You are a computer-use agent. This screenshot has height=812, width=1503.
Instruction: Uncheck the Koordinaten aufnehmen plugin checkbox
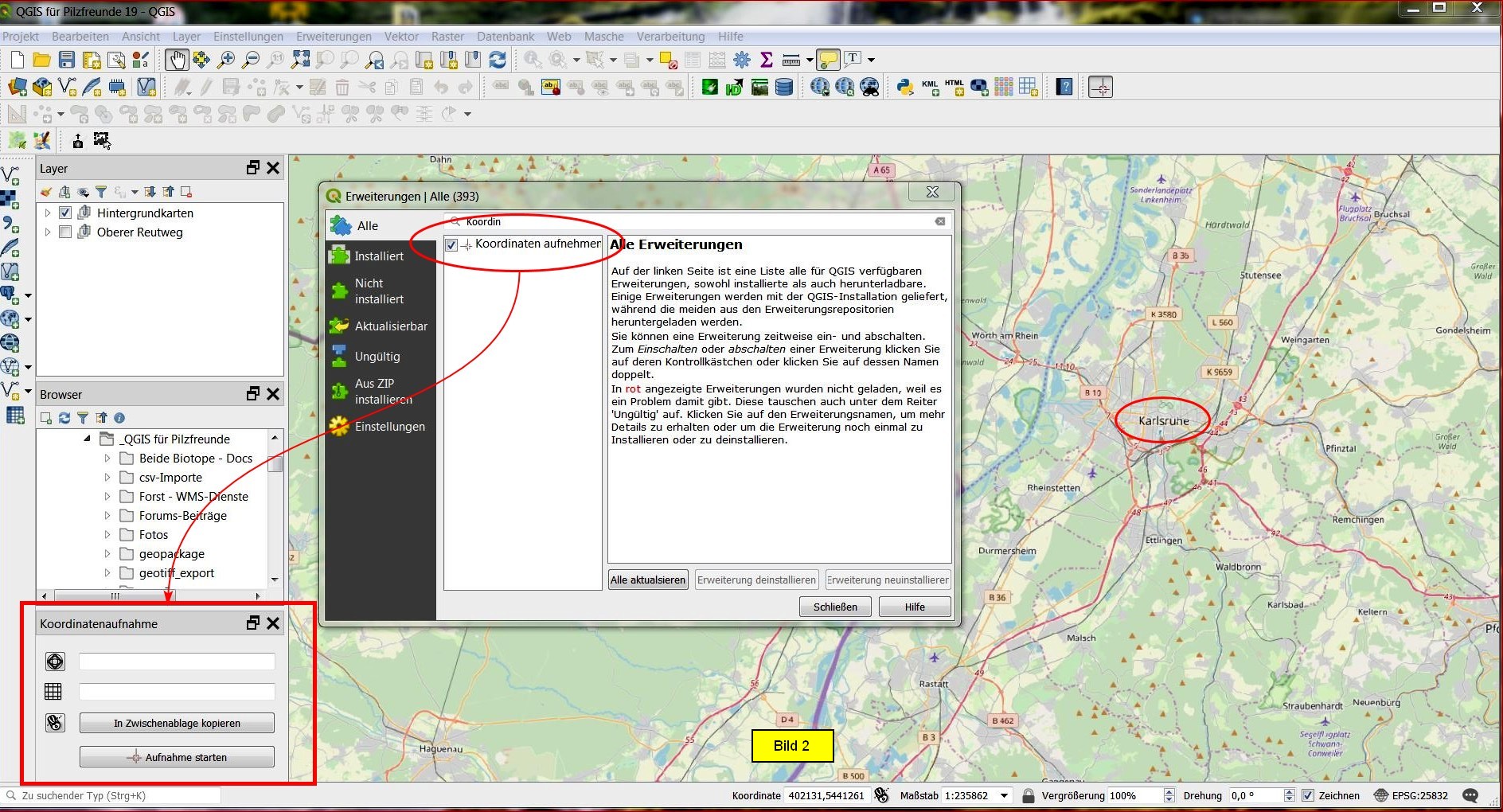tap(451, 244)
